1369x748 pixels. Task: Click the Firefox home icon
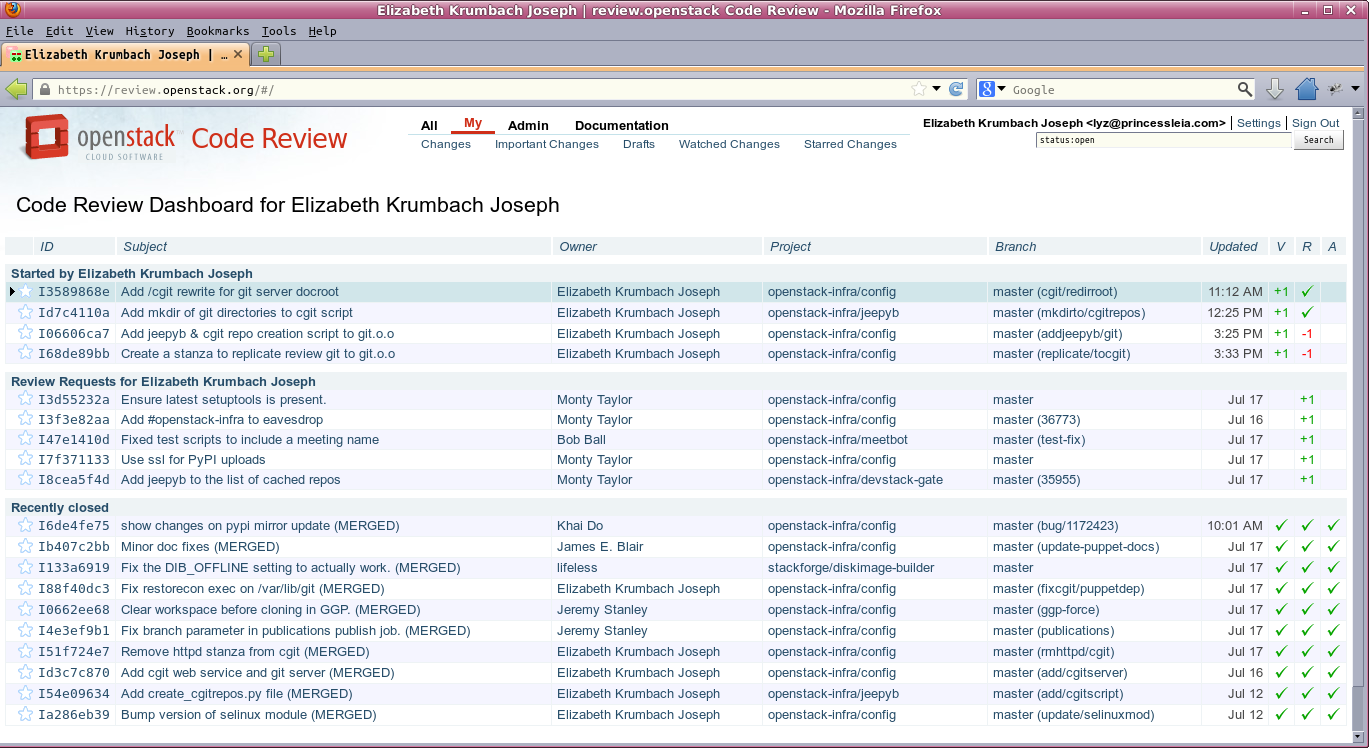[1306, 89]
